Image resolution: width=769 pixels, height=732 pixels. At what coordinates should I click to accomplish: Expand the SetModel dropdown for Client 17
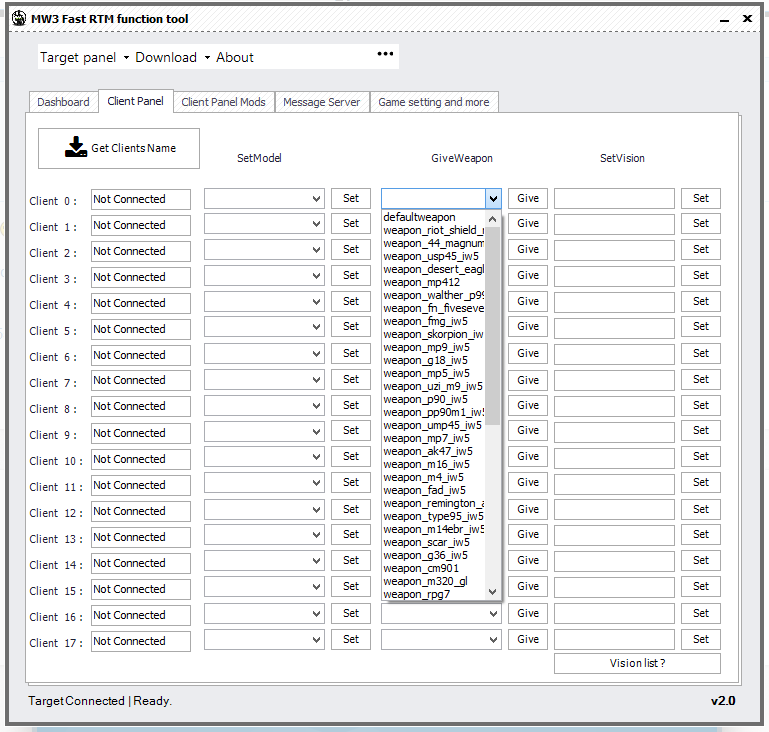(x=316, y=639)
